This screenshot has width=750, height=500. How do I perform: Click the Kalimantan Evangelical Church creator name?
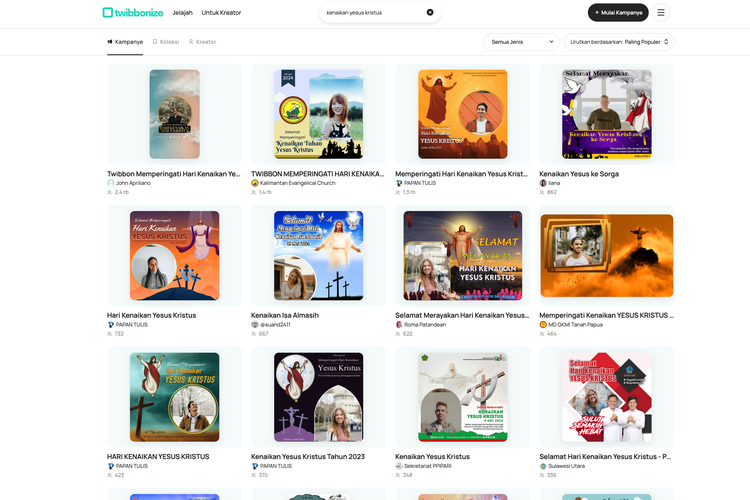[x=298, y=183]
